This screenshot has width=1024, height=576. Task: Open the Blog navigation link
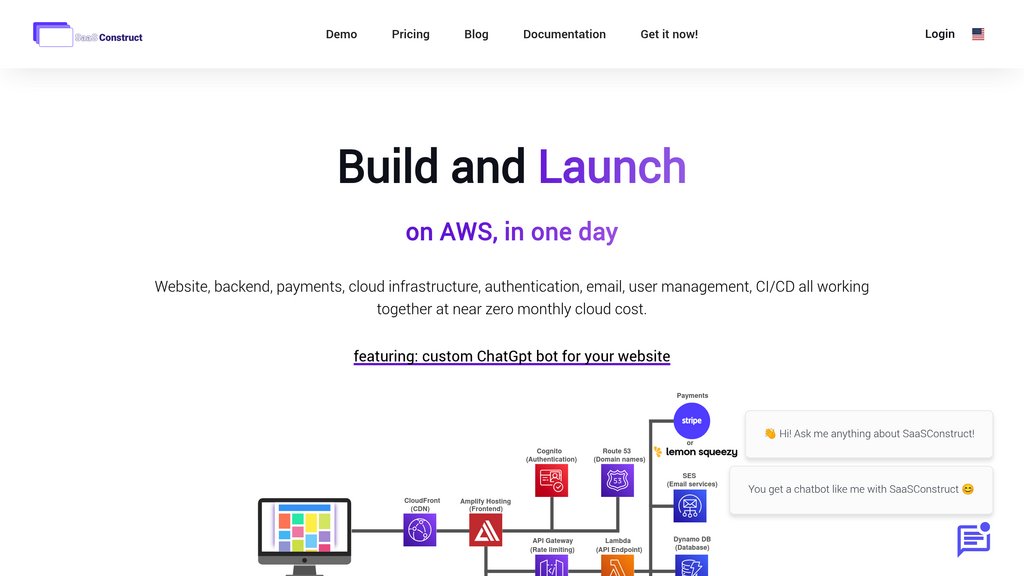(x=476, y=34)
